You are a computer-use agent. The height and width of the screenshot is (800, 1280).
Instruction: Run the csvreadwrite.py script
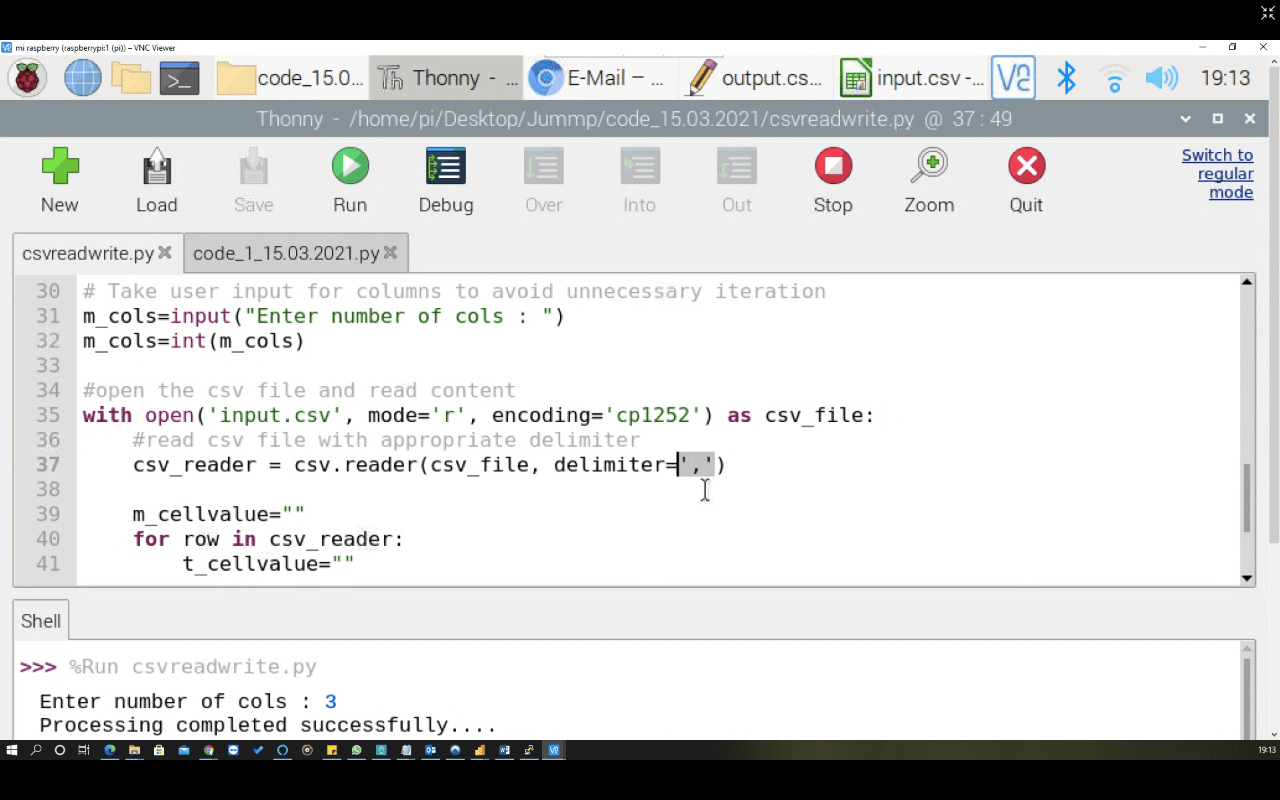click(x=349, y=180)
